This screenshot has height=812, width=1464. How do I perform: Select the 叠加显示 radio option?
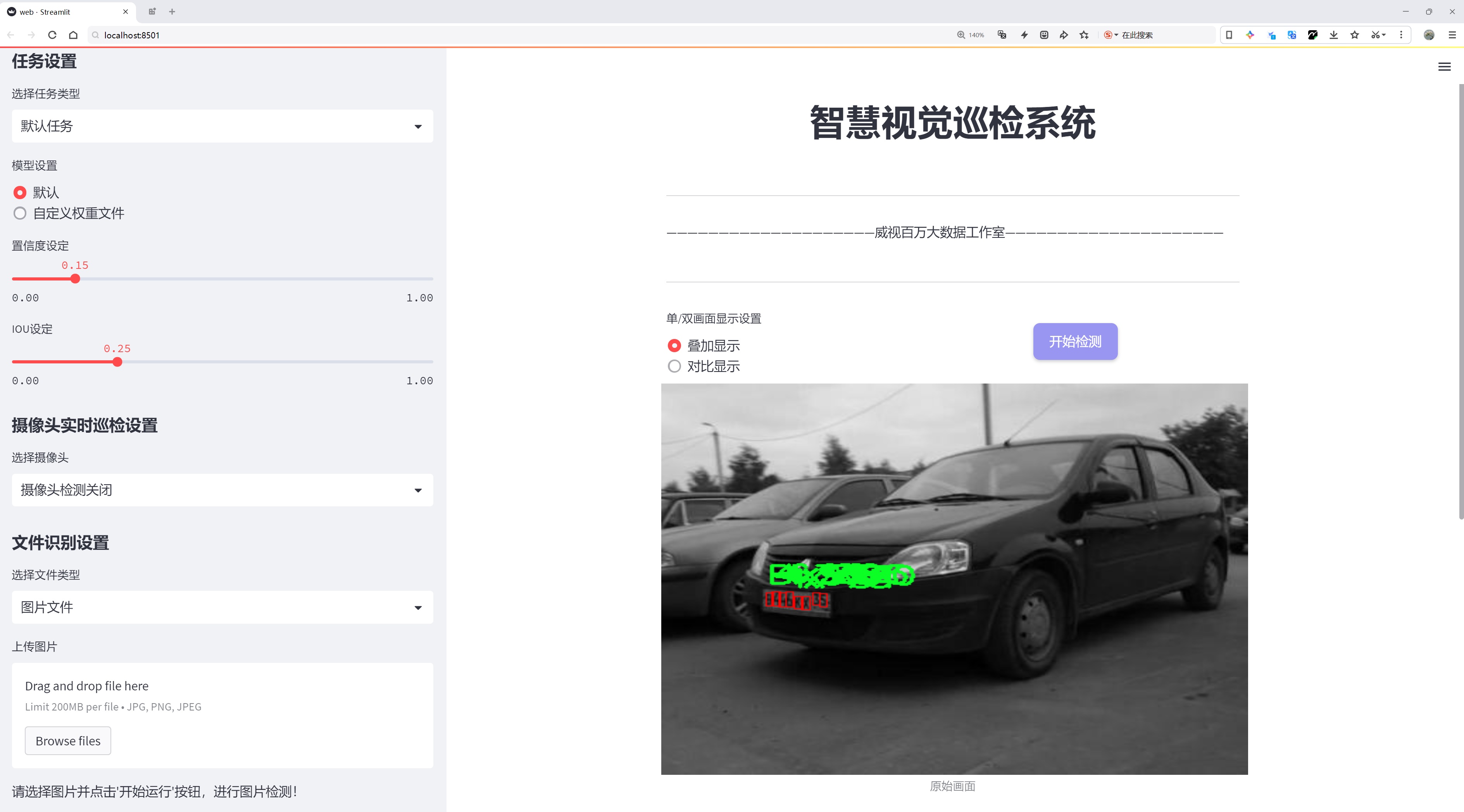pyautogui.click(x=674, y=346)
